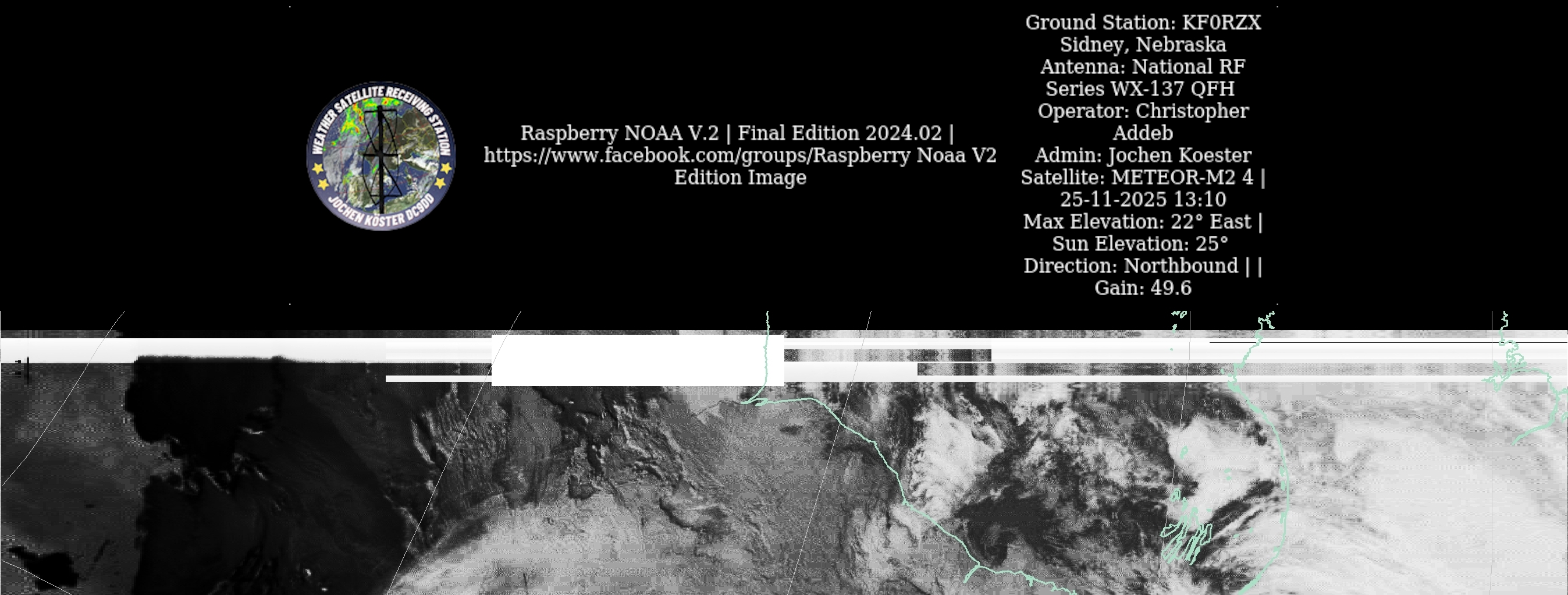This screenshot has width=1568, height=595.
Task: Click the Admin: Jochen Koester line
Action: coord(1143,155)
